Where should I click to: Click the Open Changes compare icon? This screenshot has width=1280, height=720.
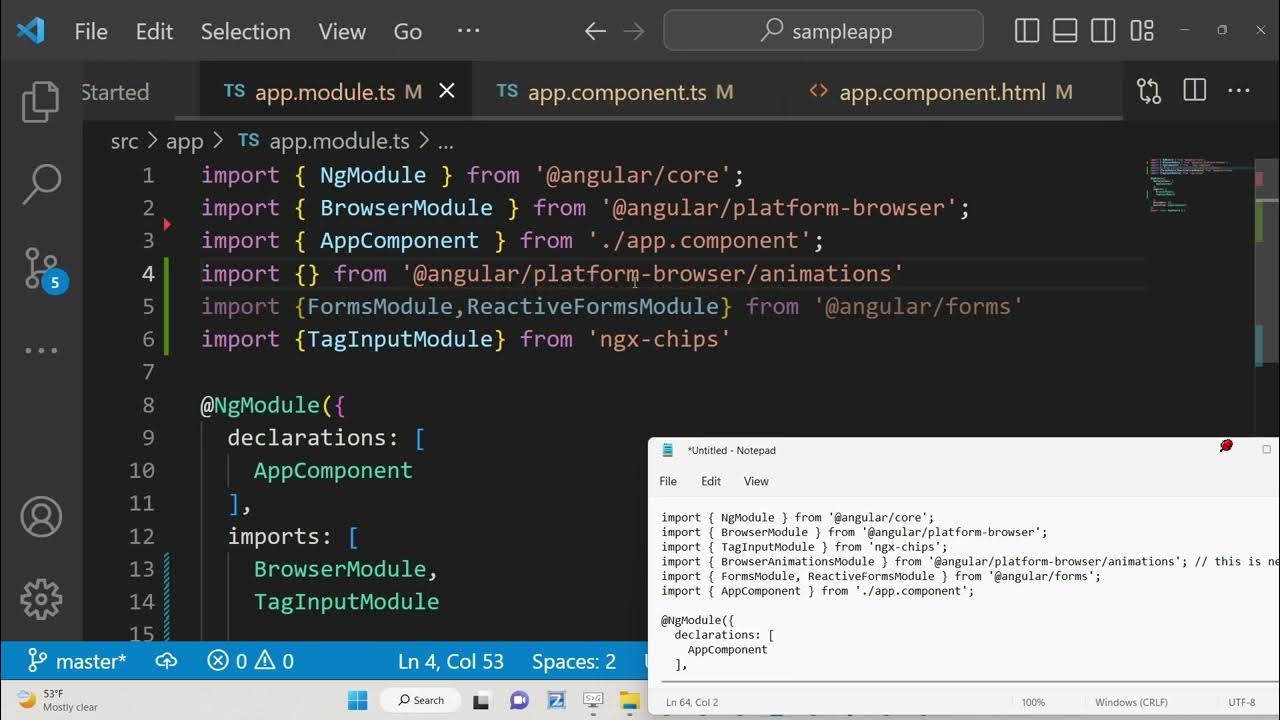click(x=1149, y=92)
